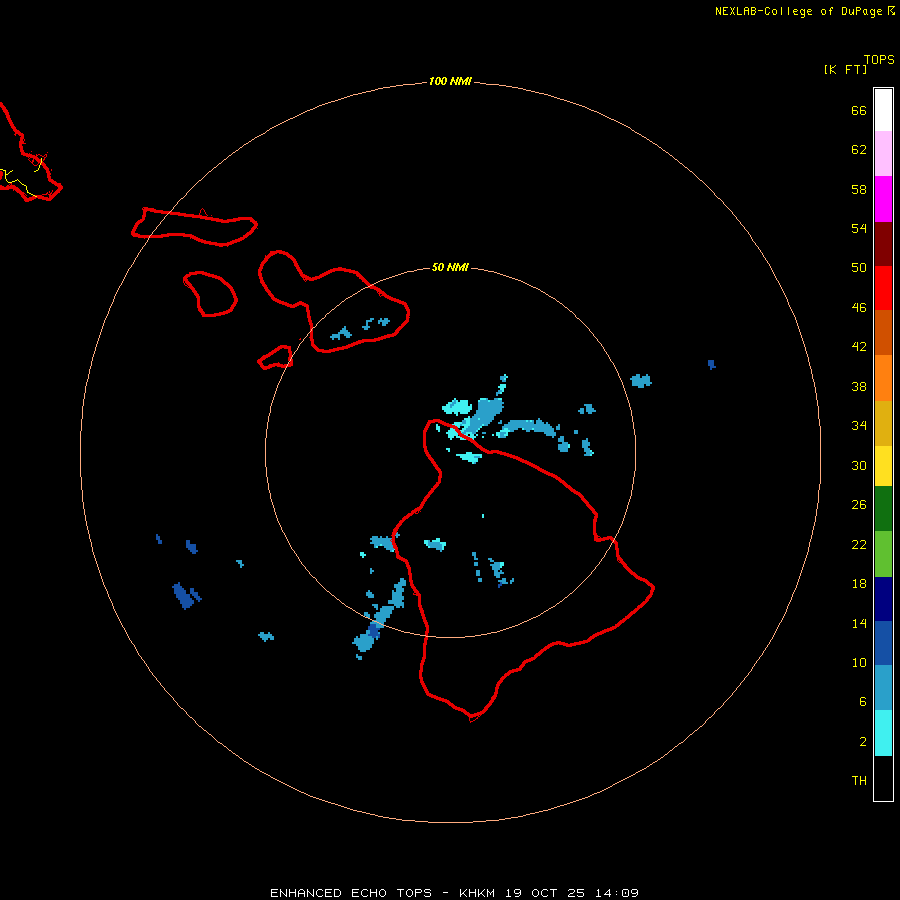Image resolution: width=900 pixels, height=900 pixels.
Task: Click the 22 value on legend scale
Action: click(859, 544)
